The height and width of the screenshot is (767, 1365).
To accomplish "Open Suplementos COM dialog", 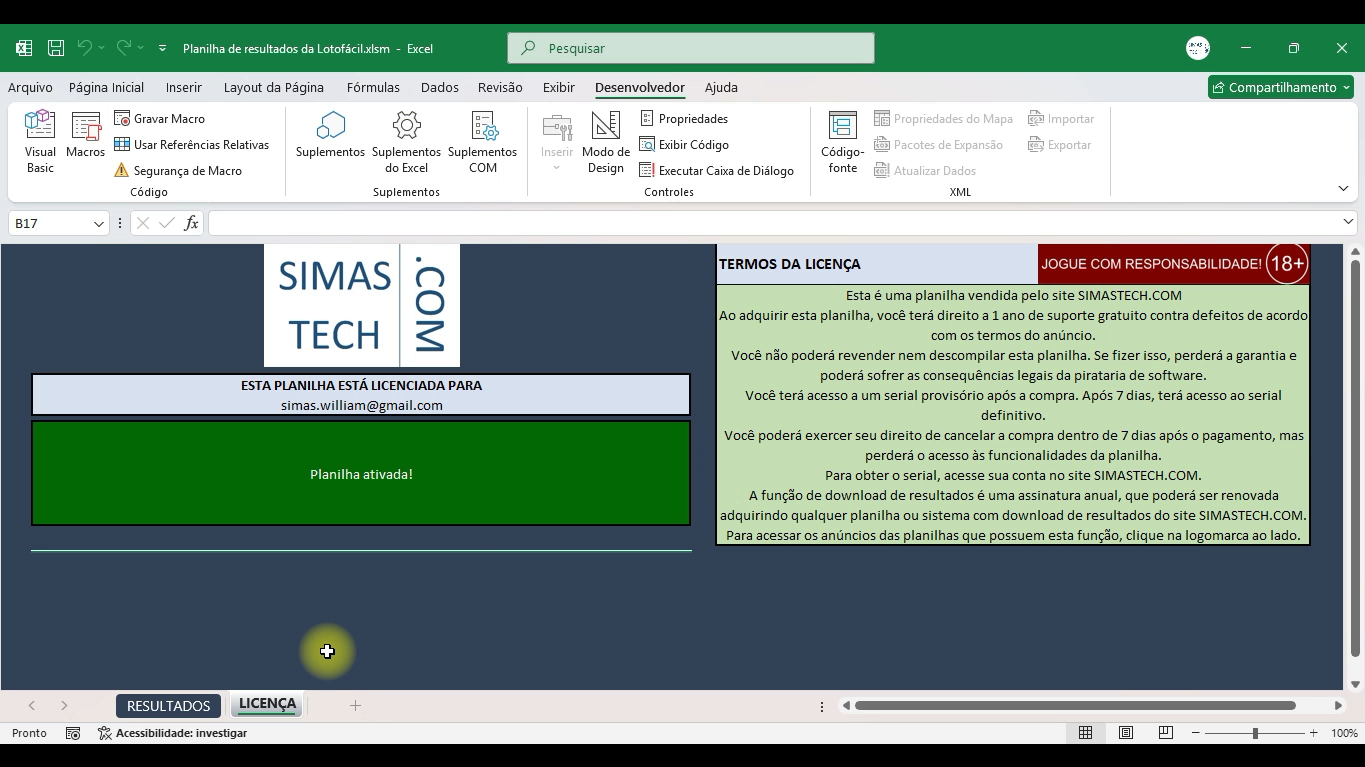I will pyautogui.click(x=482, y=143).
